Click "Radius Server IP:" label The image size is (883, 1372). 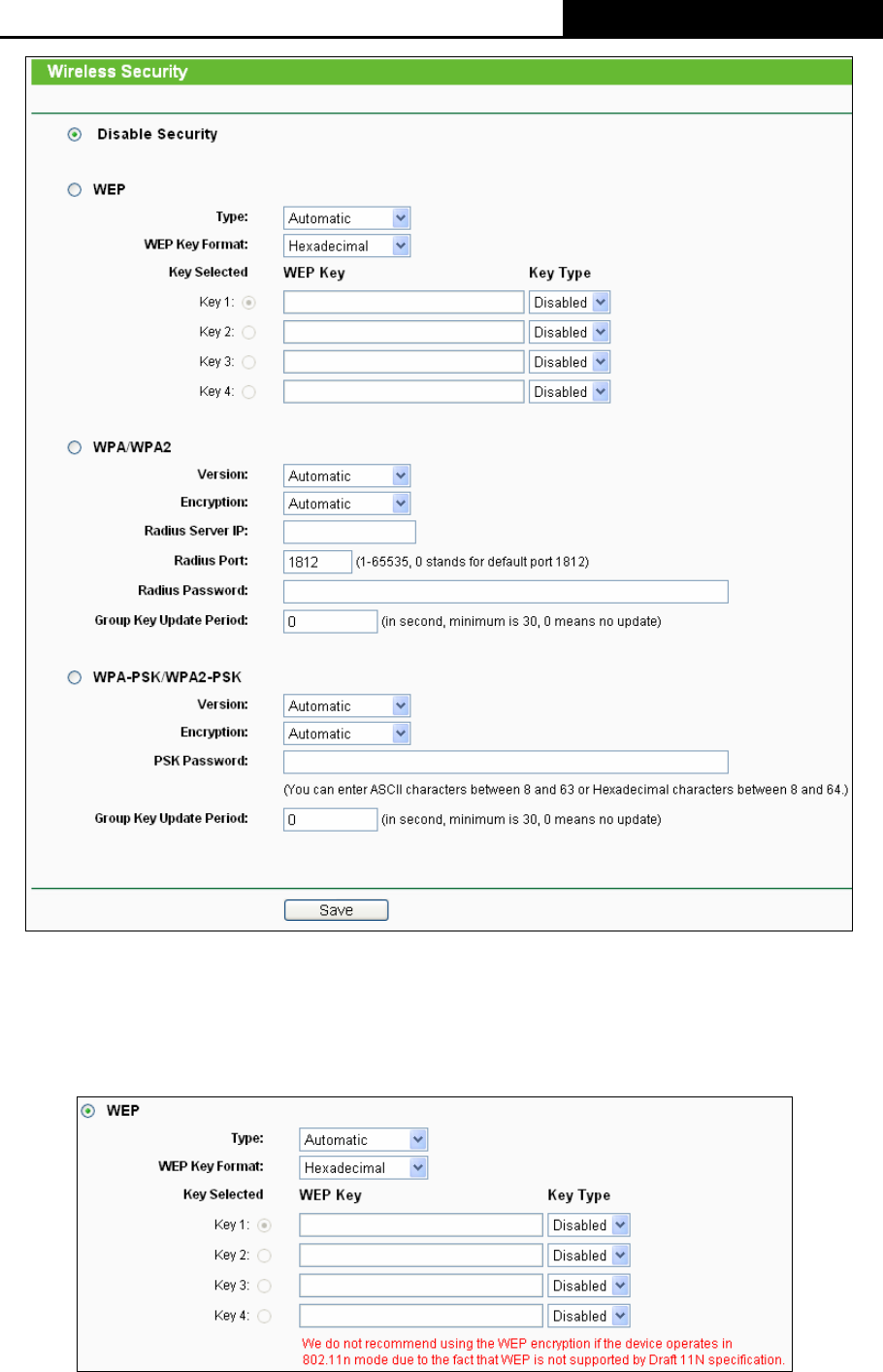click(x=196, y=531)
